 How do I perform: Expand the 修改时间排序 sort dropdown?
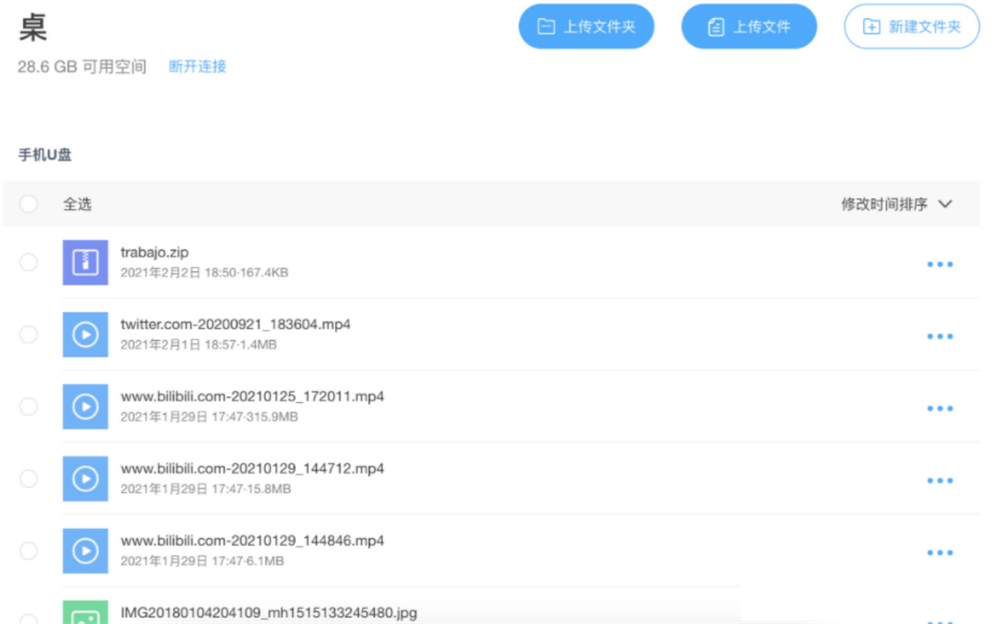[896, 204]
